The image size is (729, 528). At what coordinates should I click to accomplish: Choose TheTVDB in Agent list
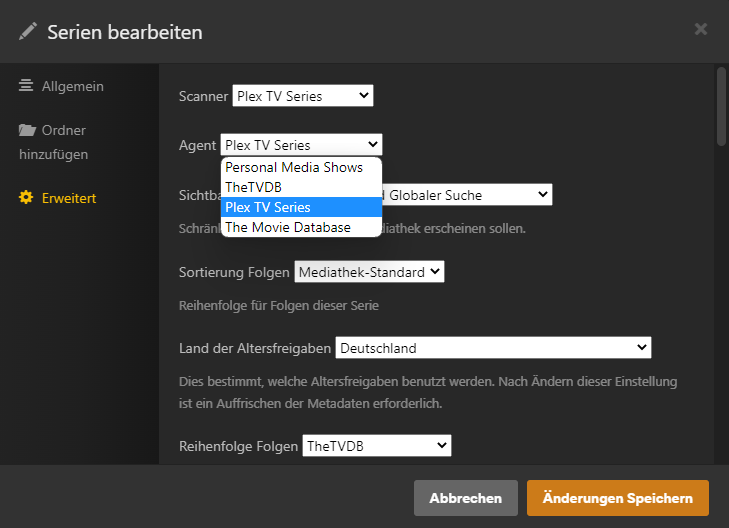(301, 187)
